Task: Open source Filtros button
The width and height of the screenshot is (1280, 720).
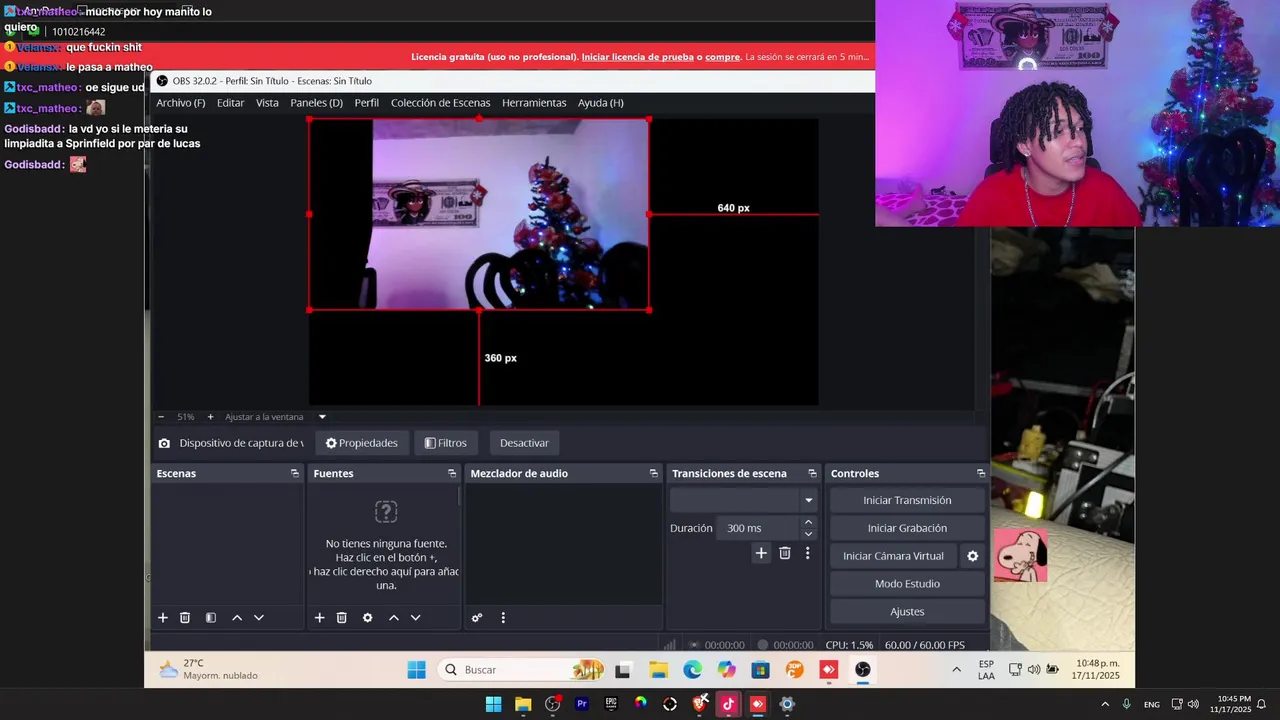Action: pos(445,443)
